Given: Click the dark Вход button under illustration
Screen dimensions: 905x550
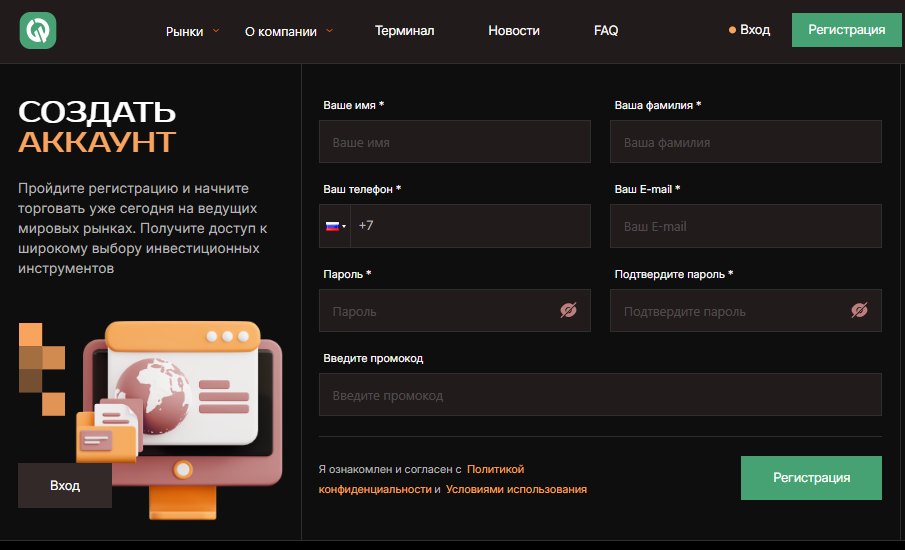Looking at the screenshot, I should pyautogui.click(x=65, y=486).
